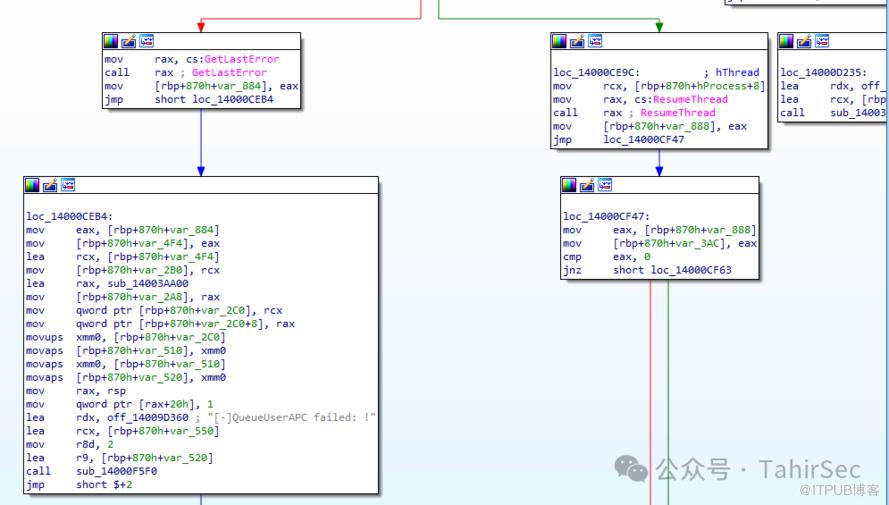This screenshot has height=505, width=889.
Task: Click group nodes icon on loc_14000CF47 block
Action: click(x=605, y=185)
